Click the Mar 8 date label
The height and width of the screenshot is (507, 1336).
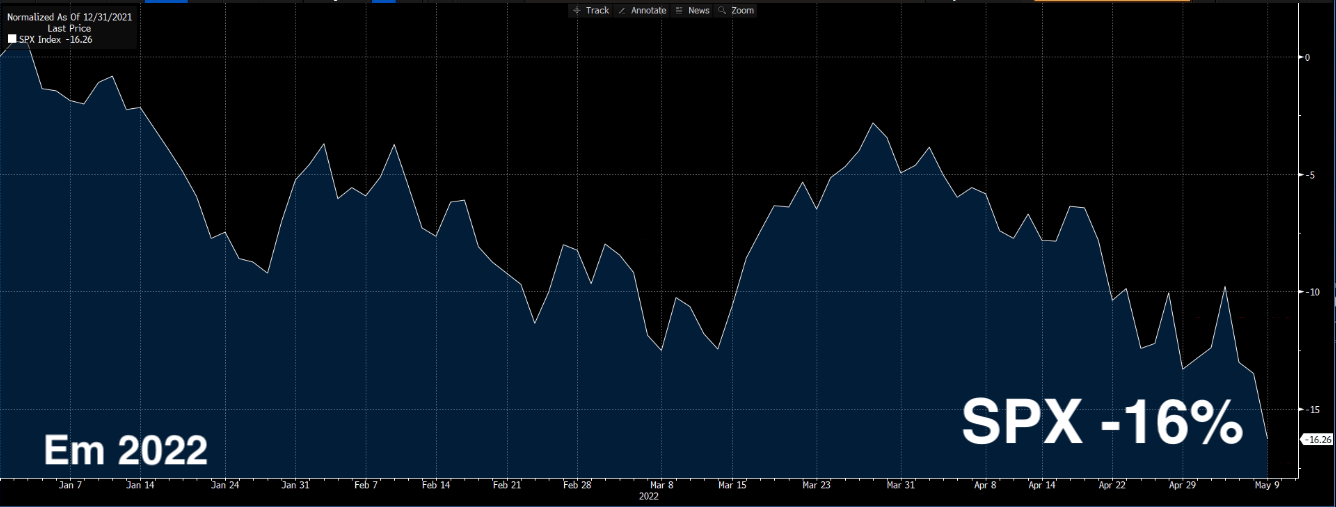click(661, 485)
